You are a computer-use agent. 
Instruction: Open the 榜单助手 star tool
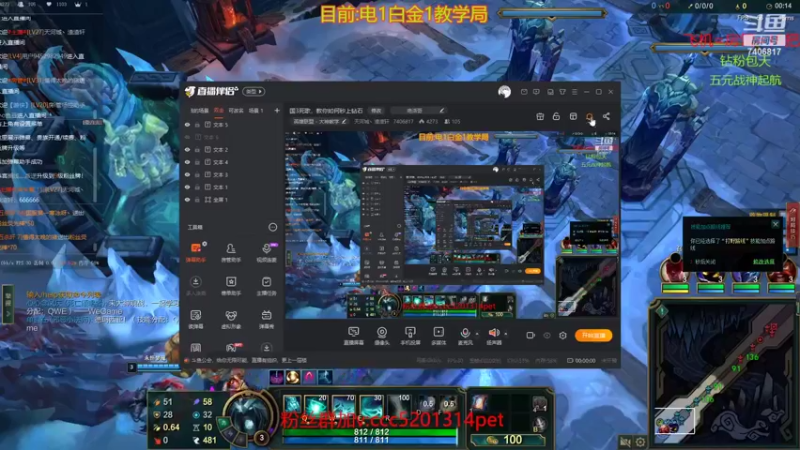[x=231, y=286]
